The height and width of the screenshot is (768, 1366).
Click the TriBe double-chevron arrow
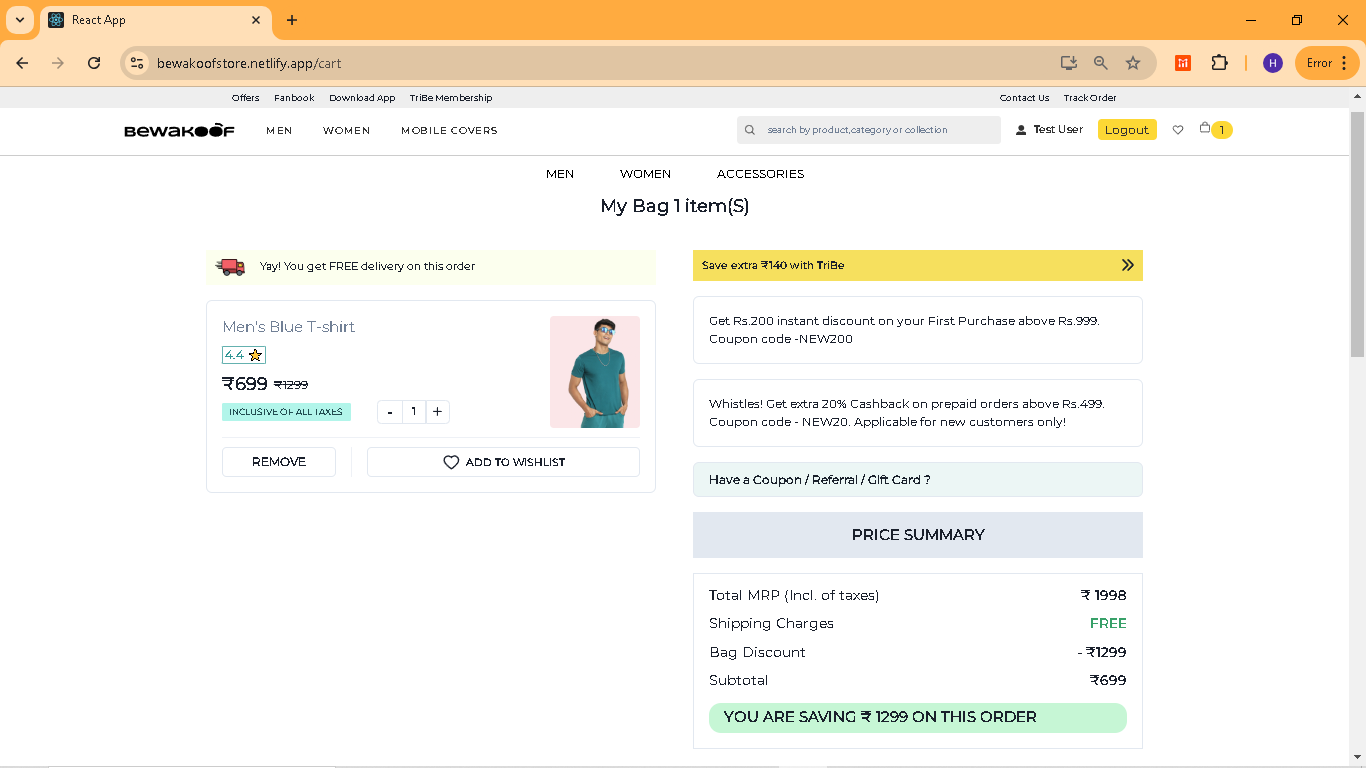(1127, 265)
